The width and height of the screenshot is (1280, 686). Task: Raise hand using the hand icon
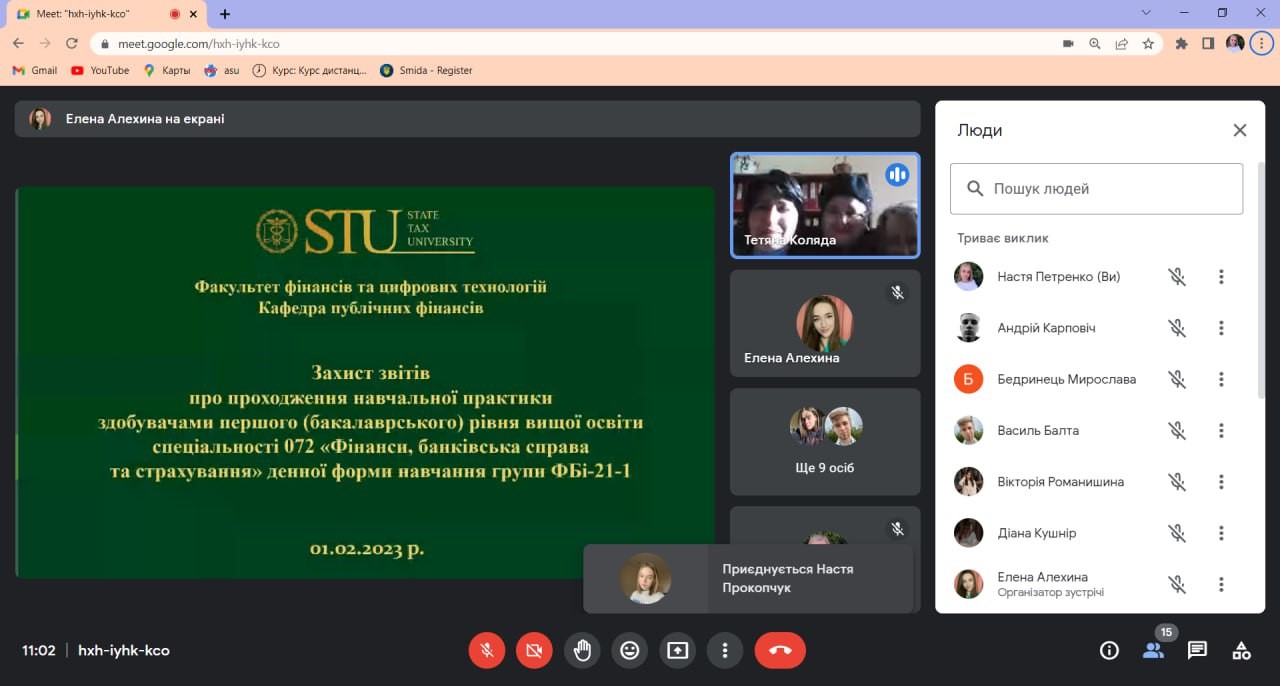pos(582,650)
